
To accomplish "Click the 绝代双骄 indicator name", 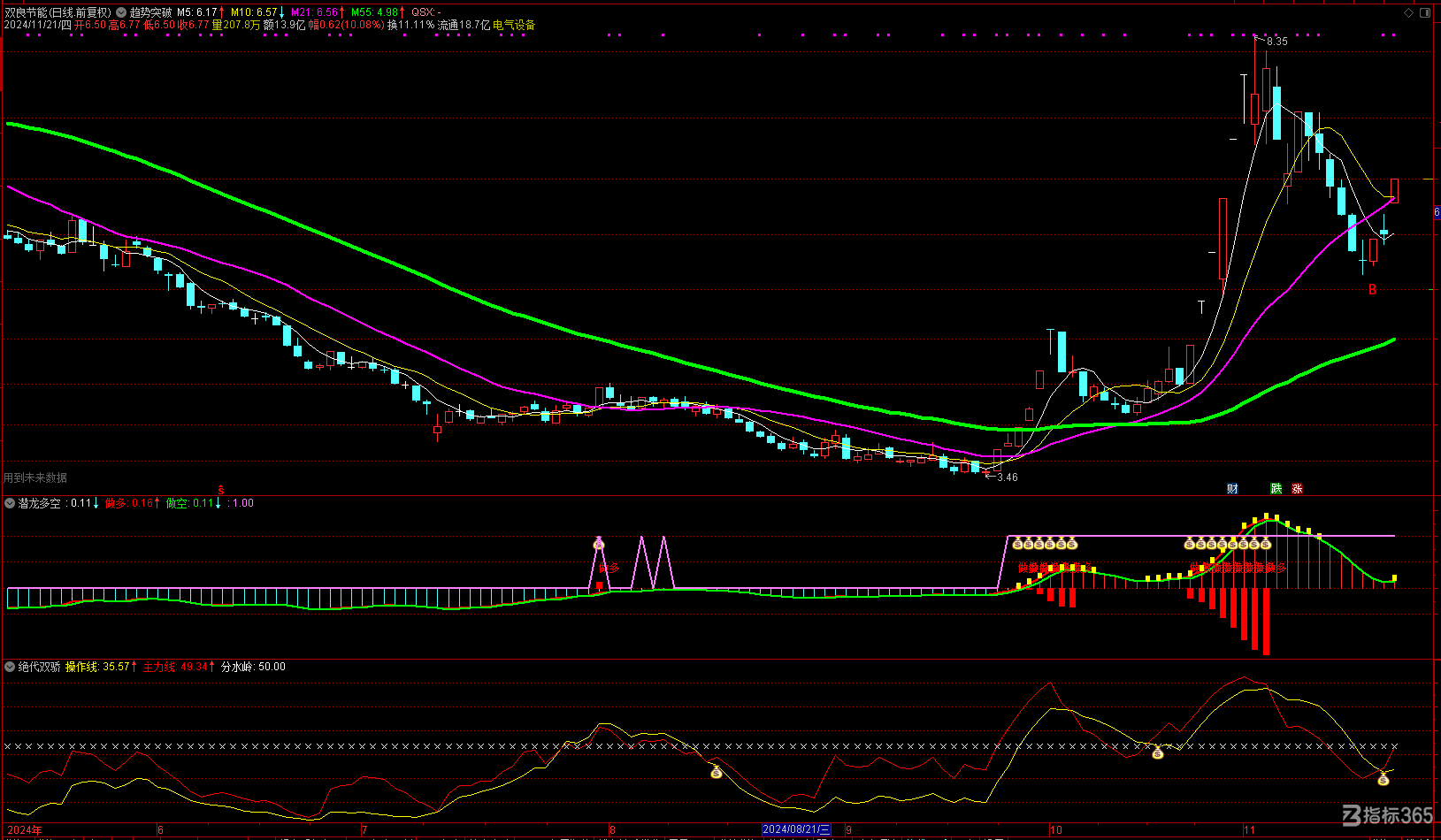I will click(x=40, y=667).
